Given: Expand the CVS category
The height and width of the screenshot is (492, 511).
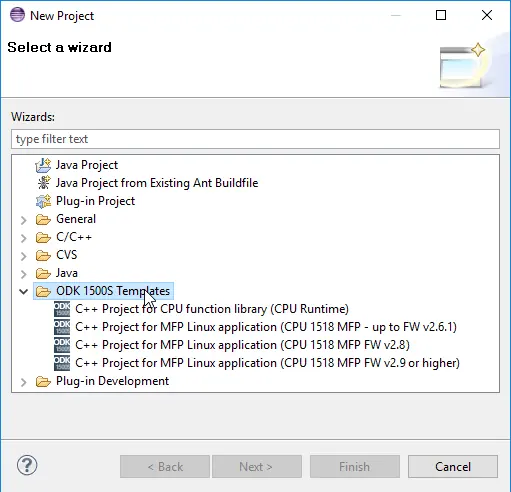Looking at the screenshot, I should pyautogui.click(x=23, y=256).
